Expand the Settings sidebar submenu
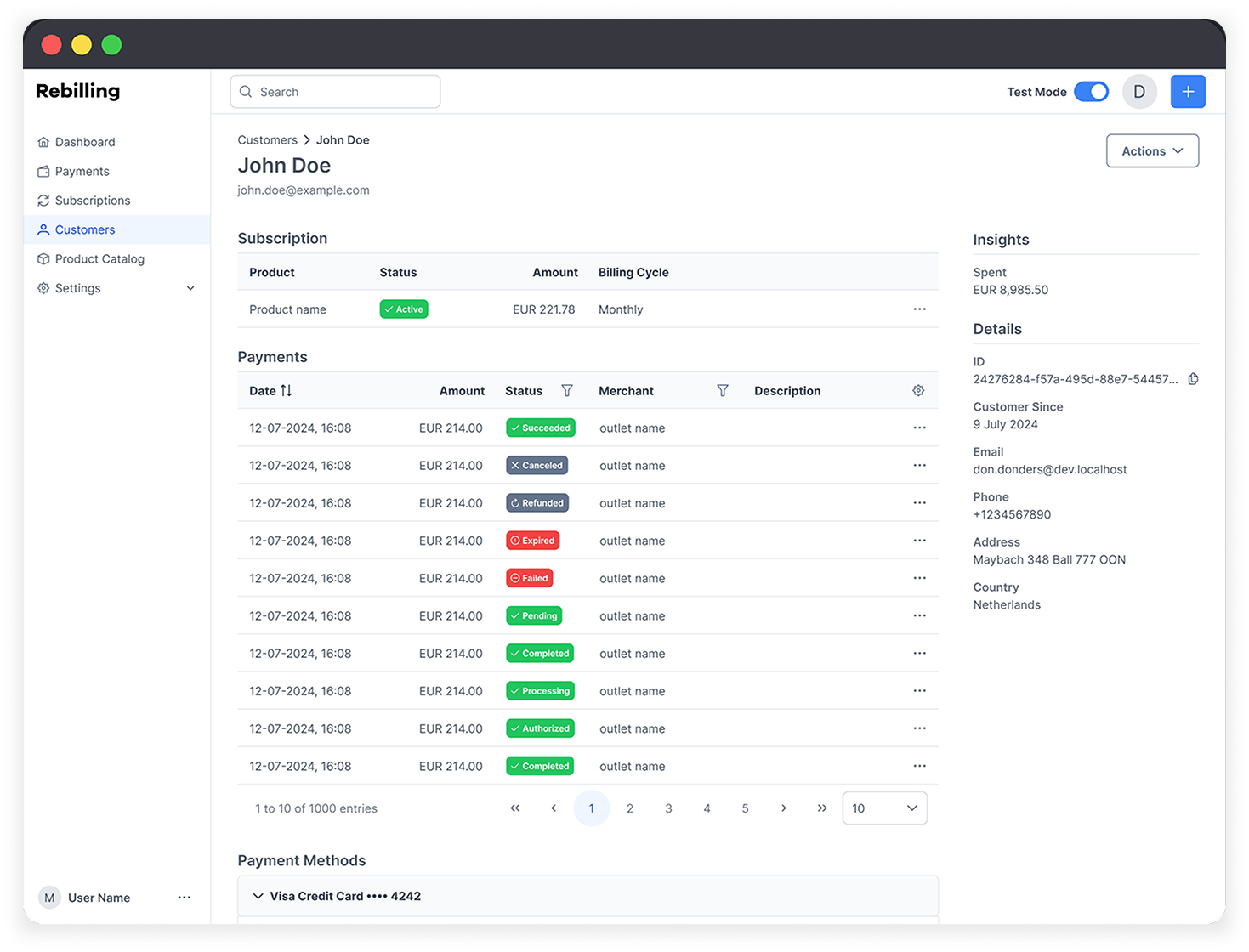 point(190,288)
